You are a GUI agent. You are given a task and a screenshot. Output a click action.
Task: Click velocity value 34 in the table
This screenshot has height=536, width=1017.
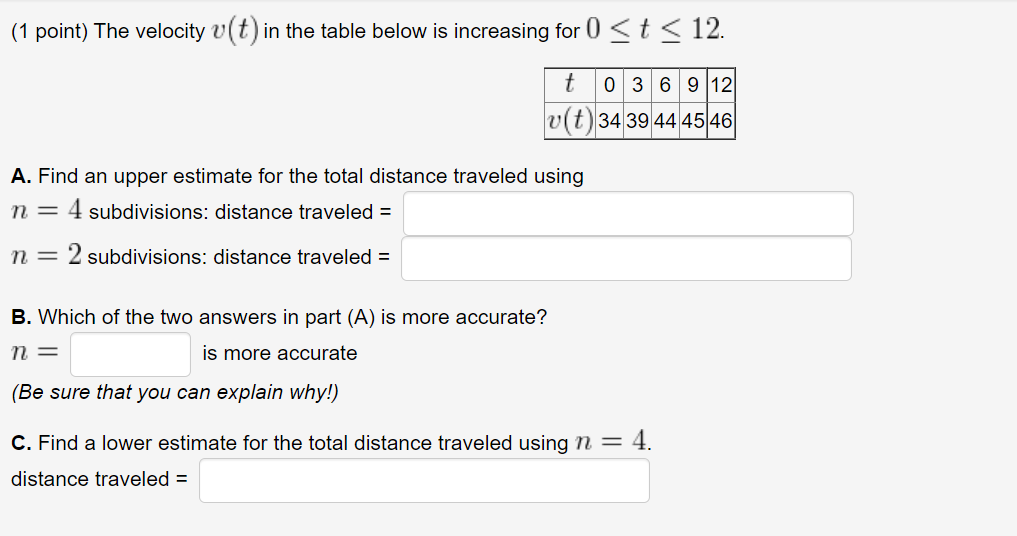608,122
